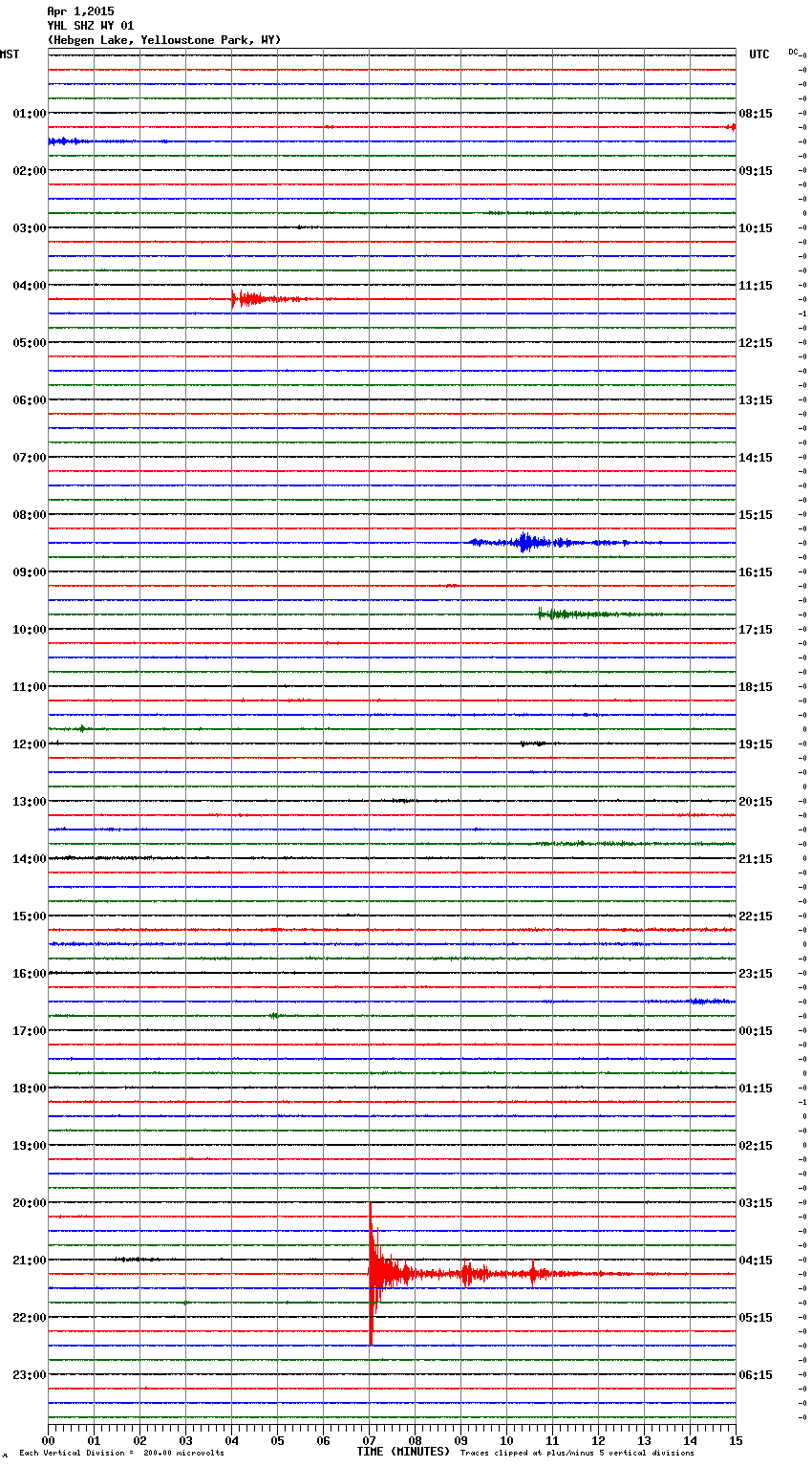
Task: Click the 'UTC' time zone label
Action: 759,54
